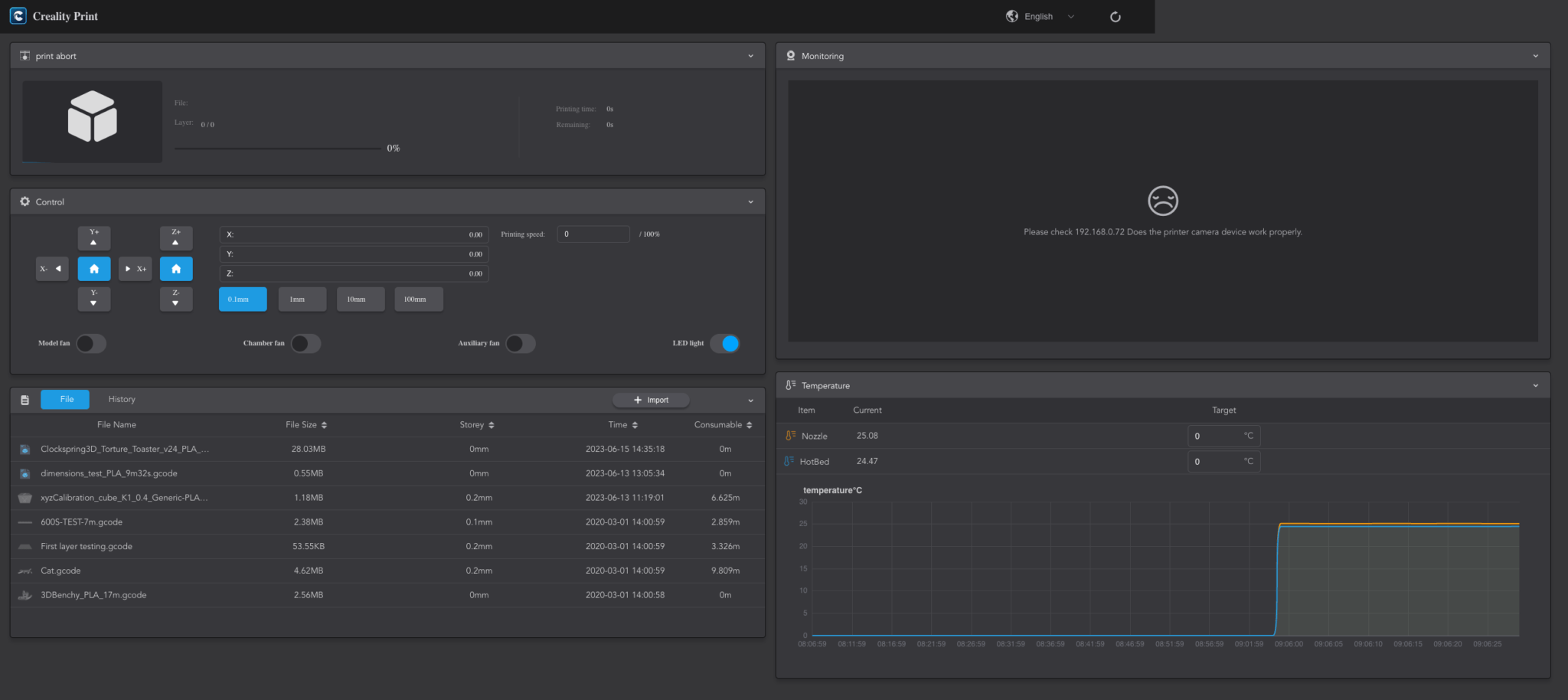The width and height of the screenshot is (1568, 700).
Task: Collapse the Temperature panel chevron
Action: 1535,386
